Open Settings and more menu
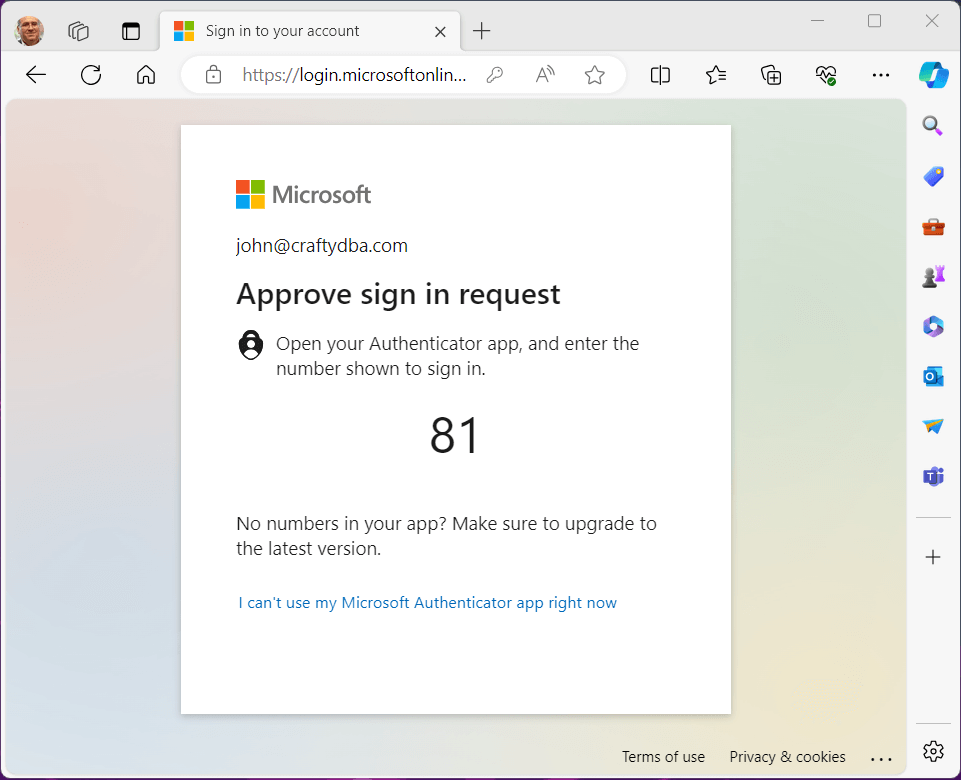 click(x=881, y=75)
